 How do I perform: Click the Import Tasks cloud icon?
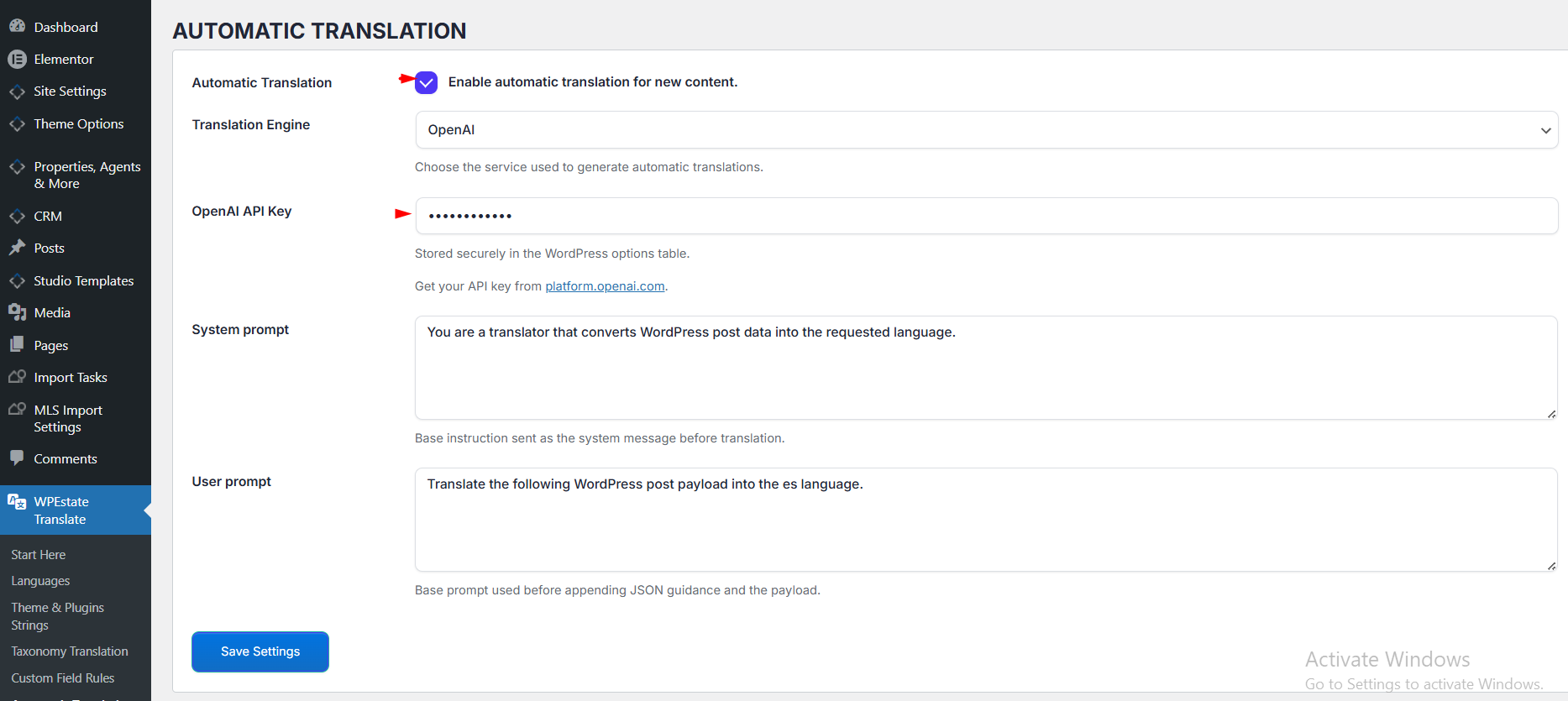click(17, 377)
